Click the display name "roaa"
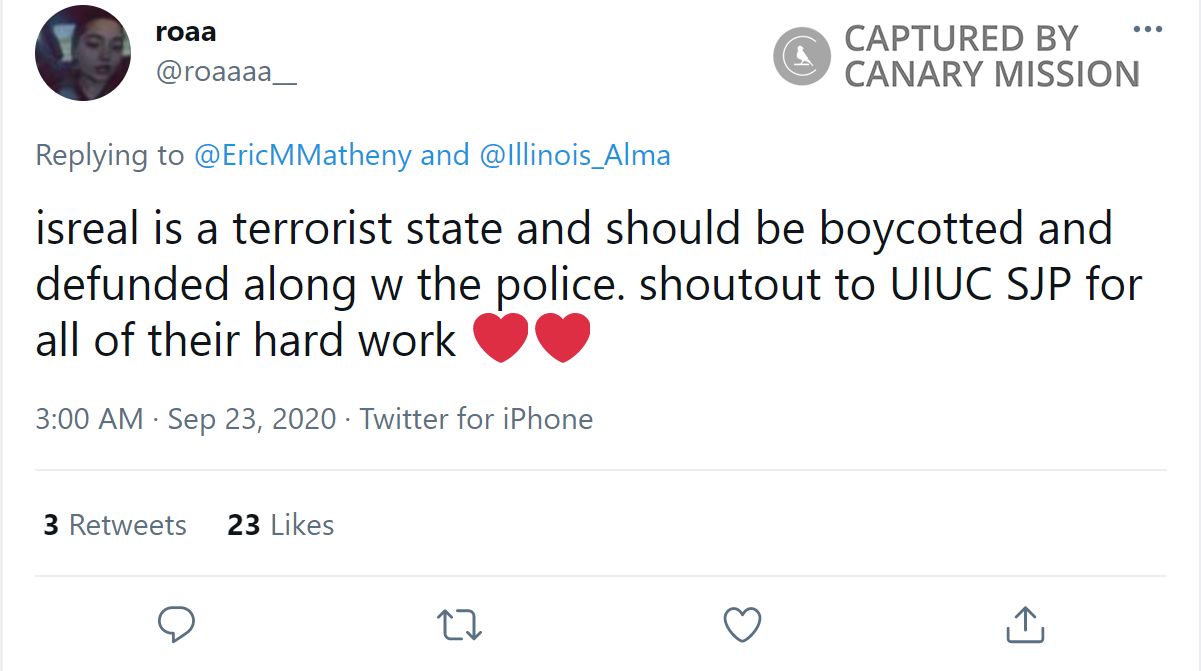The image size is (1201, 671). tap(185, 32)
